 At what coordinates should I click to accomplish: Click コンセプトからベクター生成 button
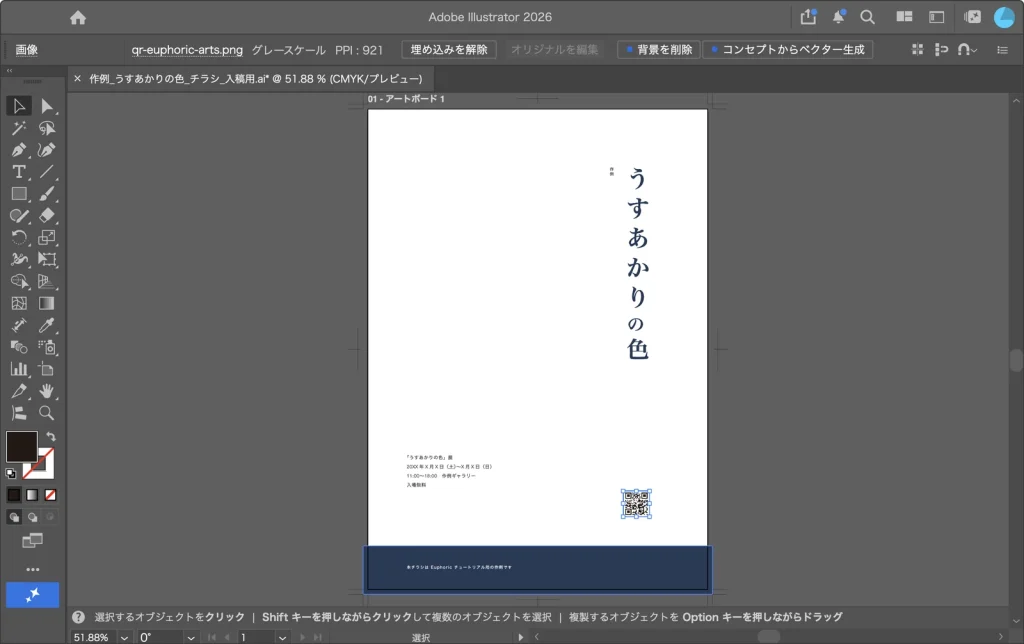pyautogui.click(x=788, y=50)
